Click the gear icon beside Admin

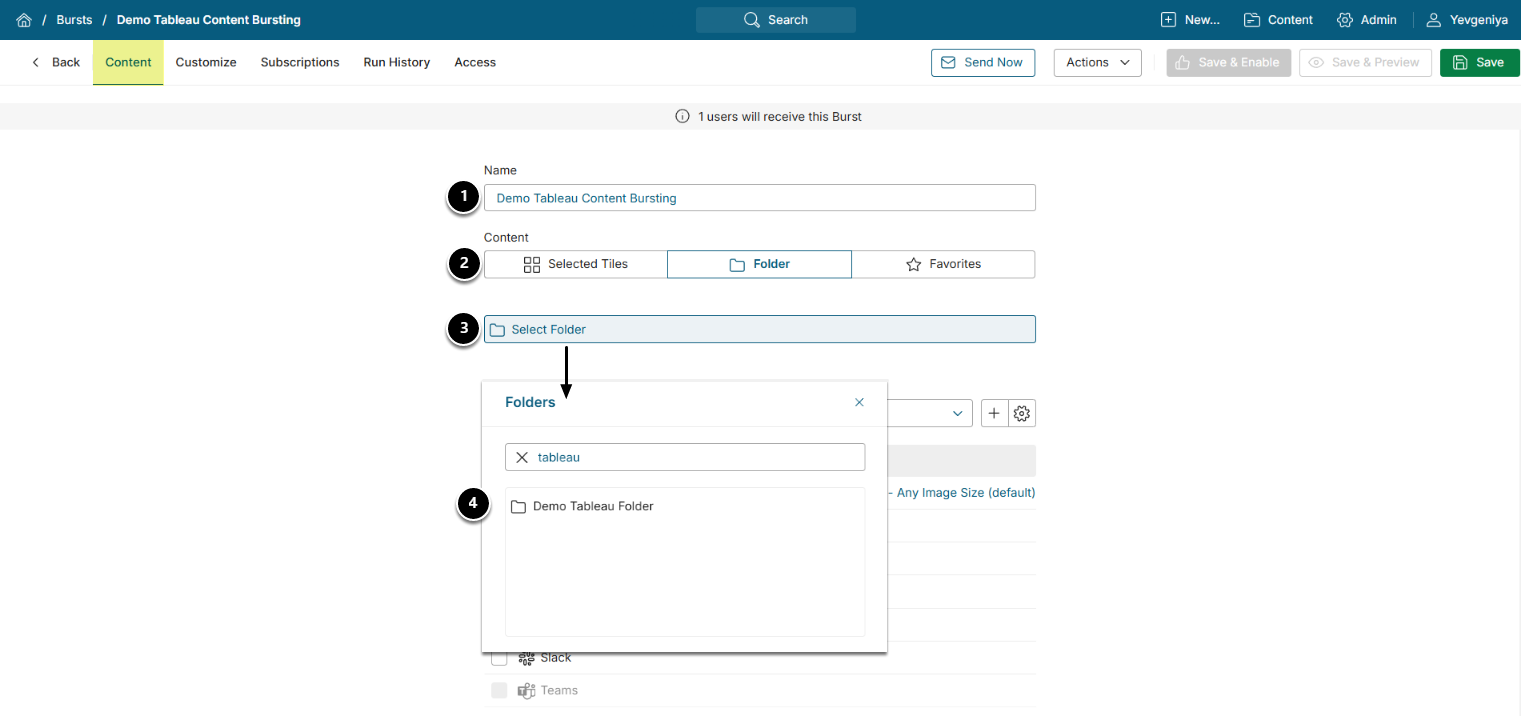[1345, 20]
